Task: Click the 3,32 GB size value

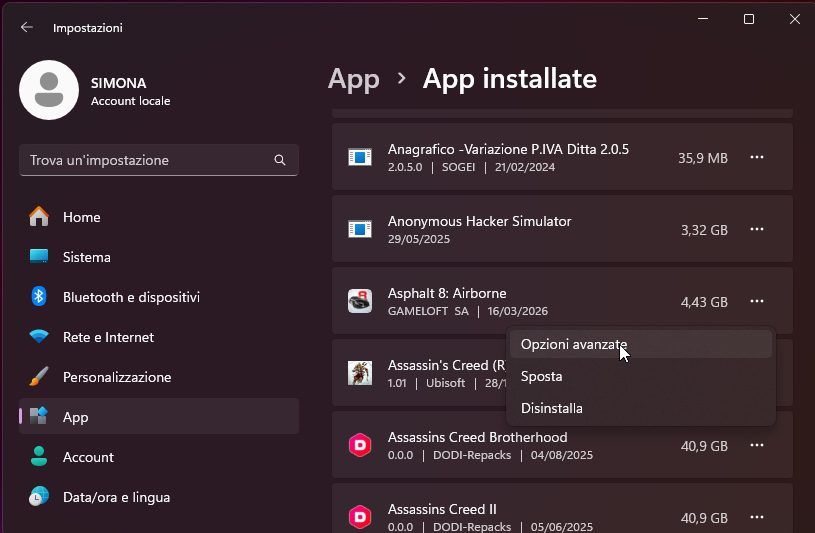Action: click(704, 230)
